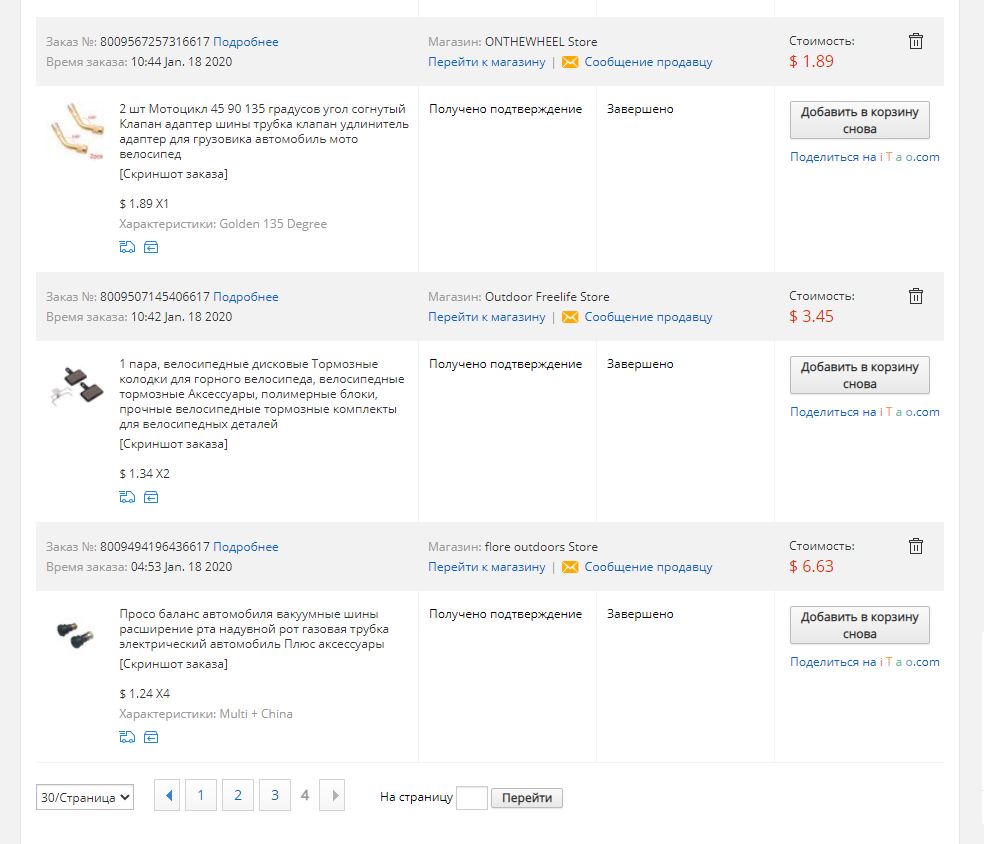
Task: Open the golden valve adapter thumbnail
Action: tap(70, 130)
